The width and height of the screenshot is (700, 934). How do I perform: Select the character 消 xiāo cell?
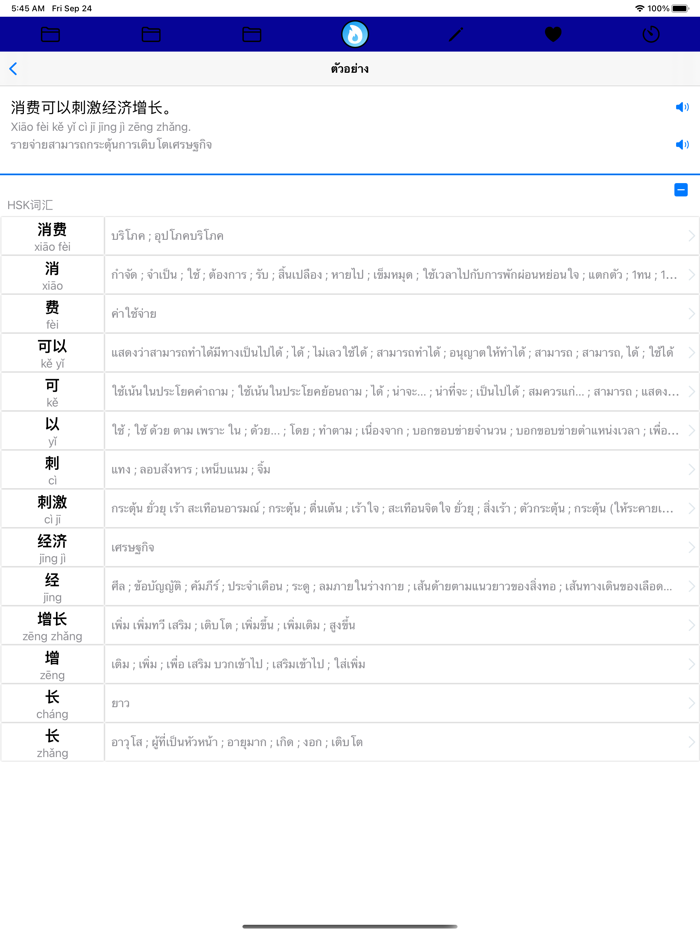52,275
